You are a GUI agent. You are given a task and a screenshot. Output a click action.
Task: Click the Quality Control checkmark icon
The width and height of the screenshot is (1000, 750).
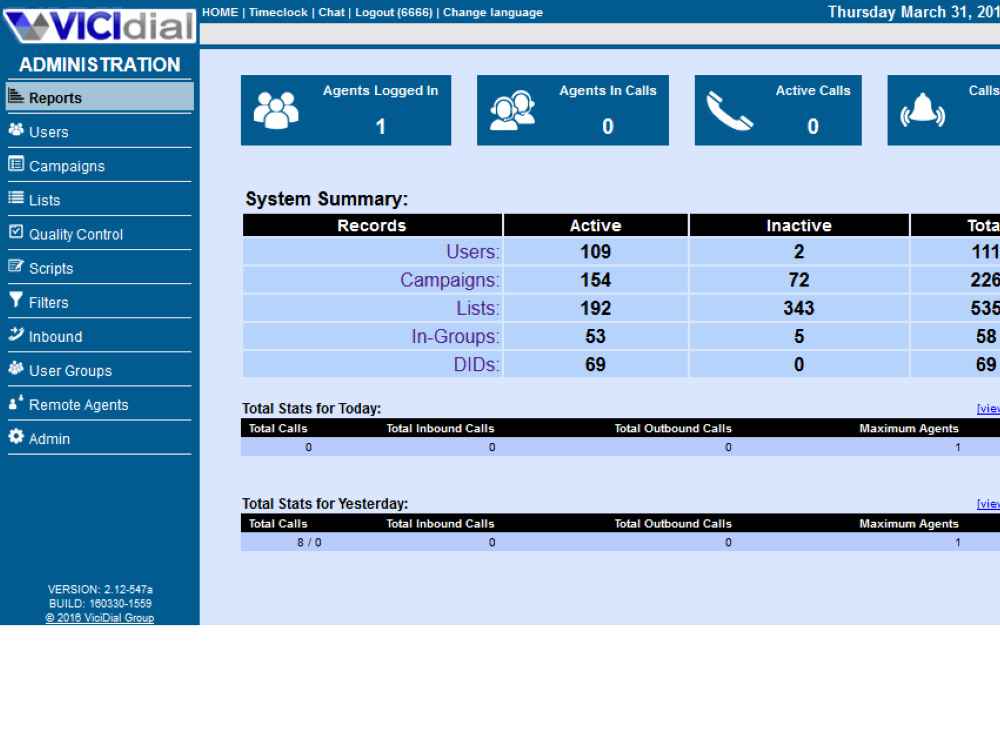point(16,232)
